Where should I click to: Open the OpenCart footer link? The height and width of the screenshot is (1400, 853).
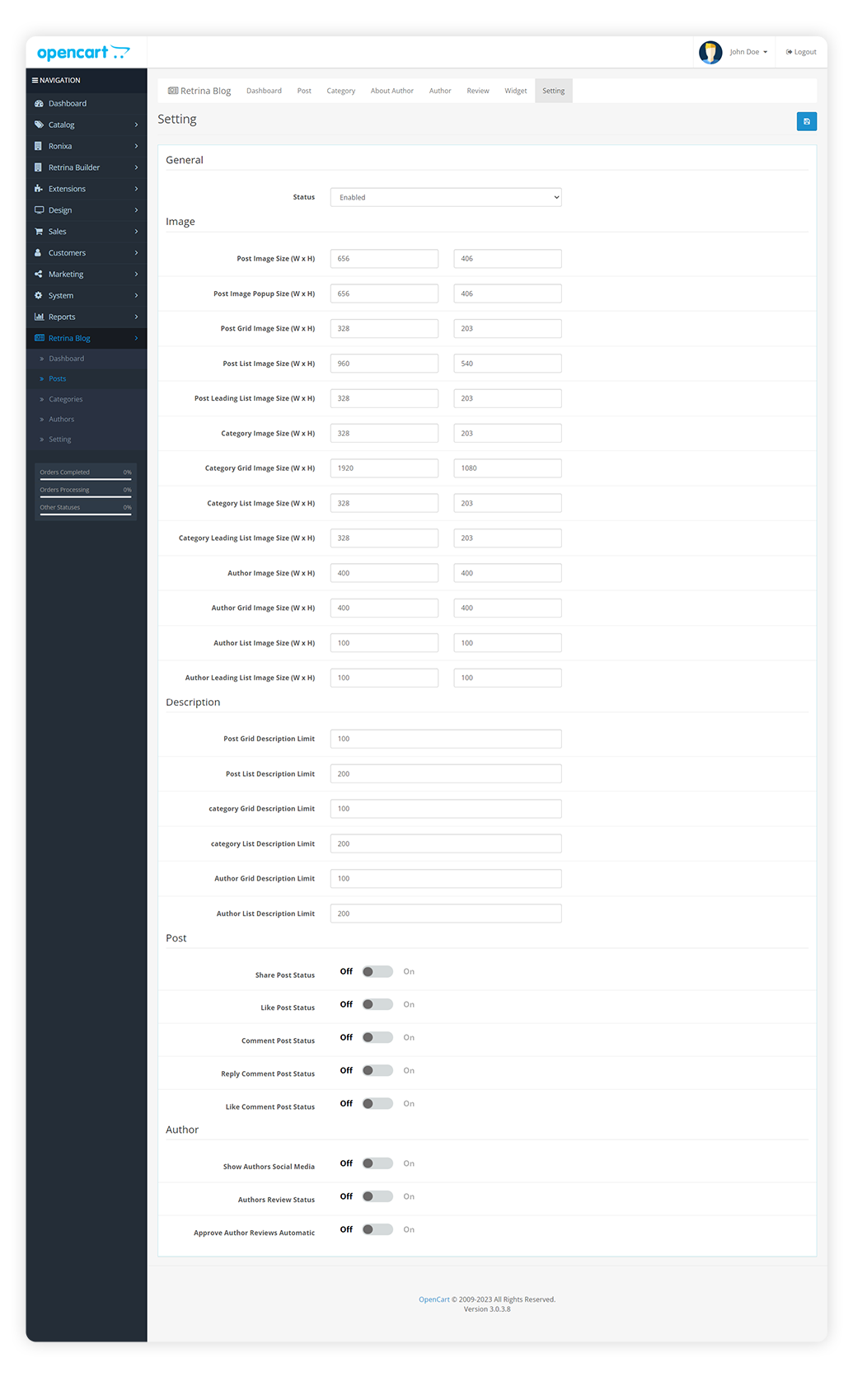434,1300
